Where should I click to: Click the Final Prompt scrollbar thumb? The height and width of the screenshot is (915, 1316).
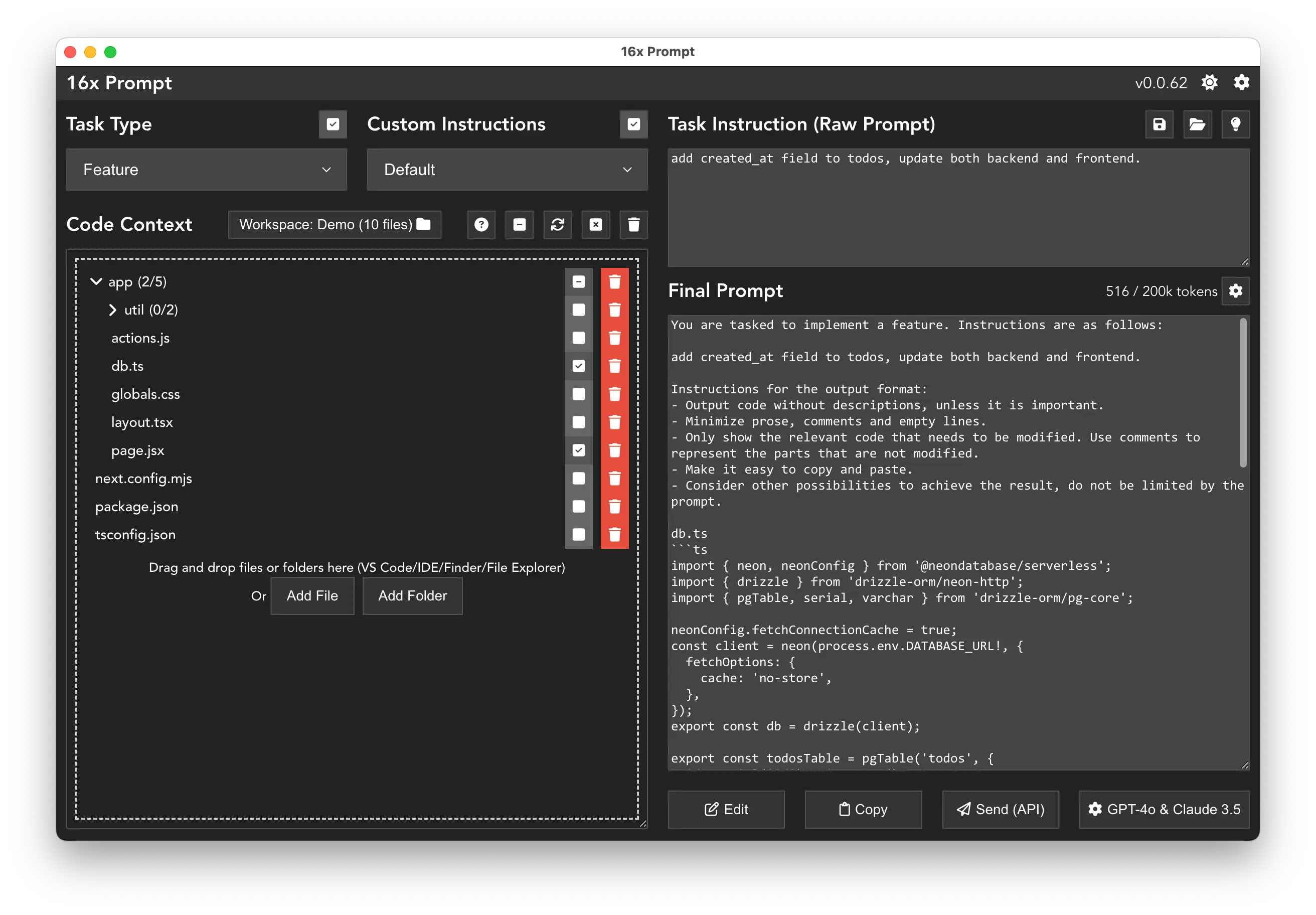point(1243,393)
